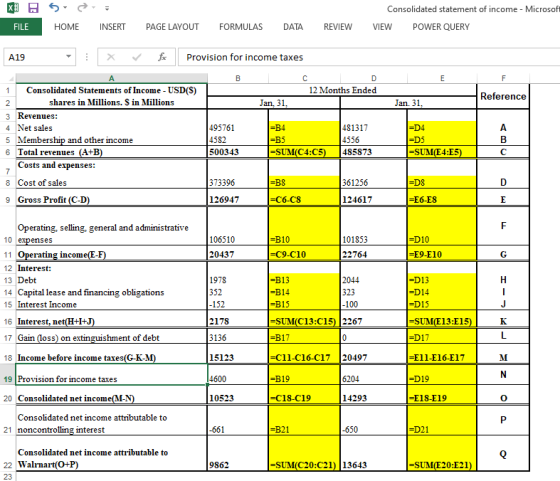Click cell with Net sales label
560x481 pixels.
coord(111,128)
